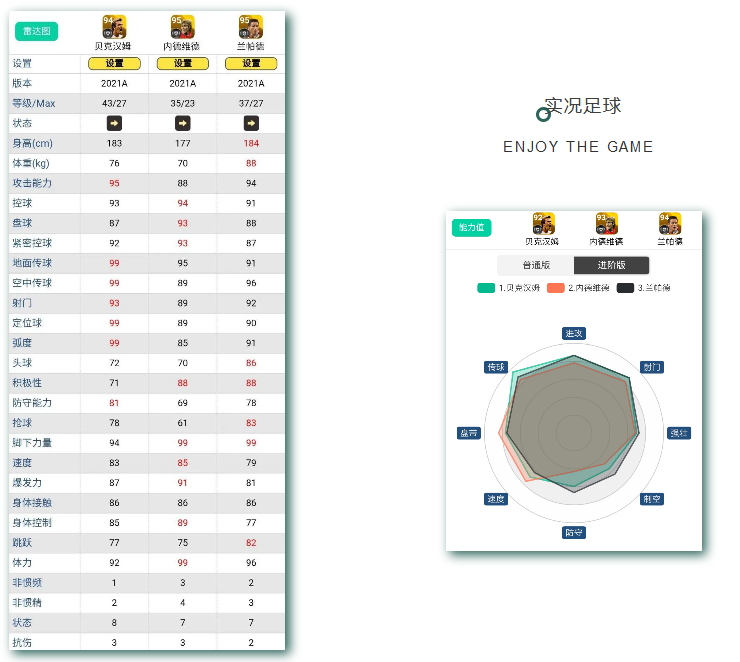Click 兰帕德 avatar in radar panel
The height and width of the screenshot is (662, 740).
coord(670,224)
